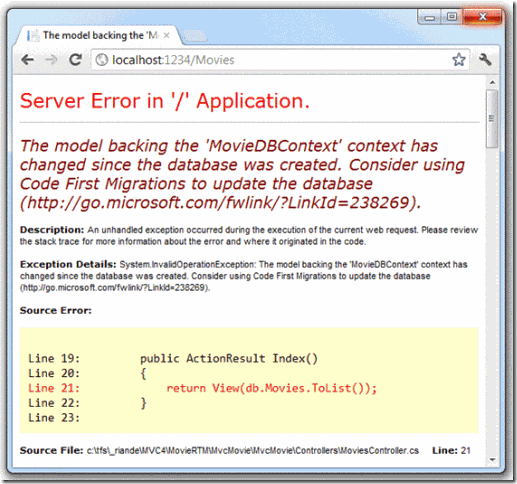
Task: Select the 'The model backing the' tab
Action: 99,35
